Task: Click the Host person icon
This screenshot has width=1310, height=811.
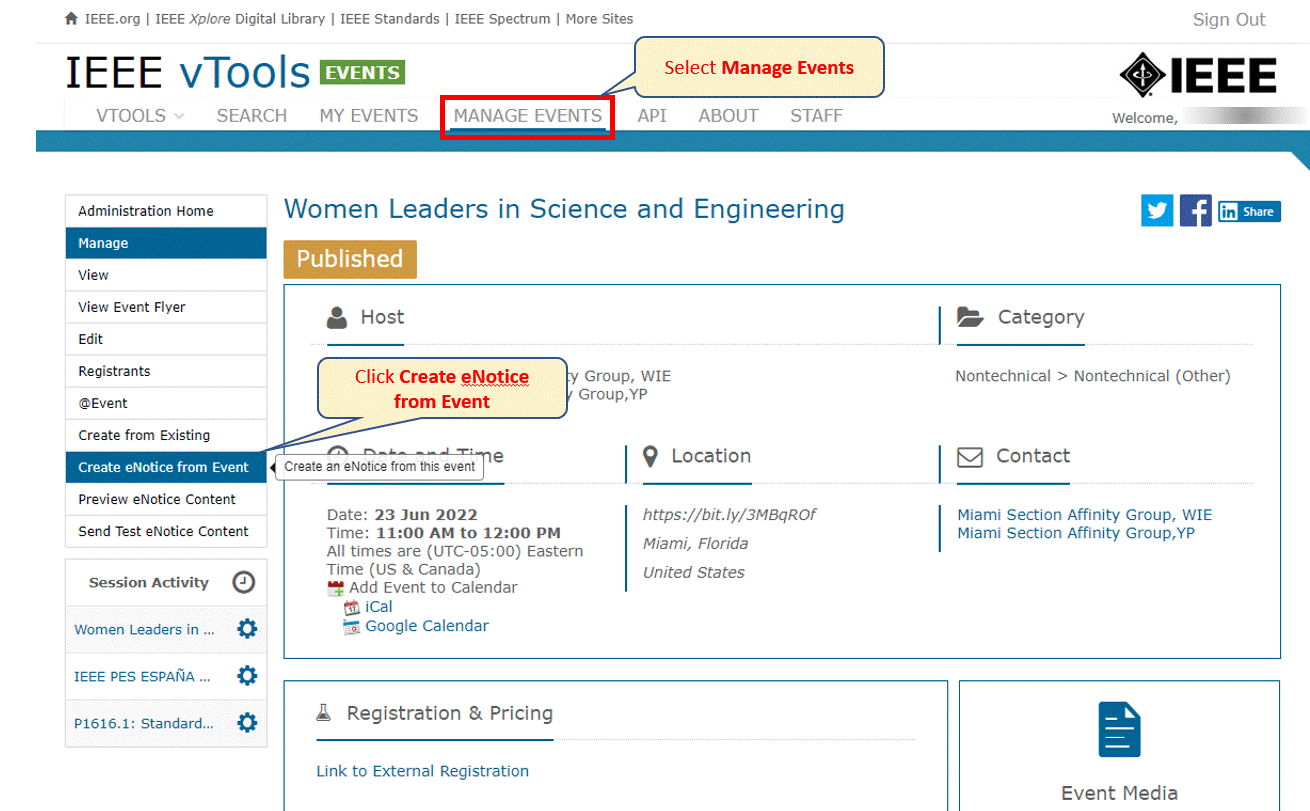Action: tap(337, 318)
